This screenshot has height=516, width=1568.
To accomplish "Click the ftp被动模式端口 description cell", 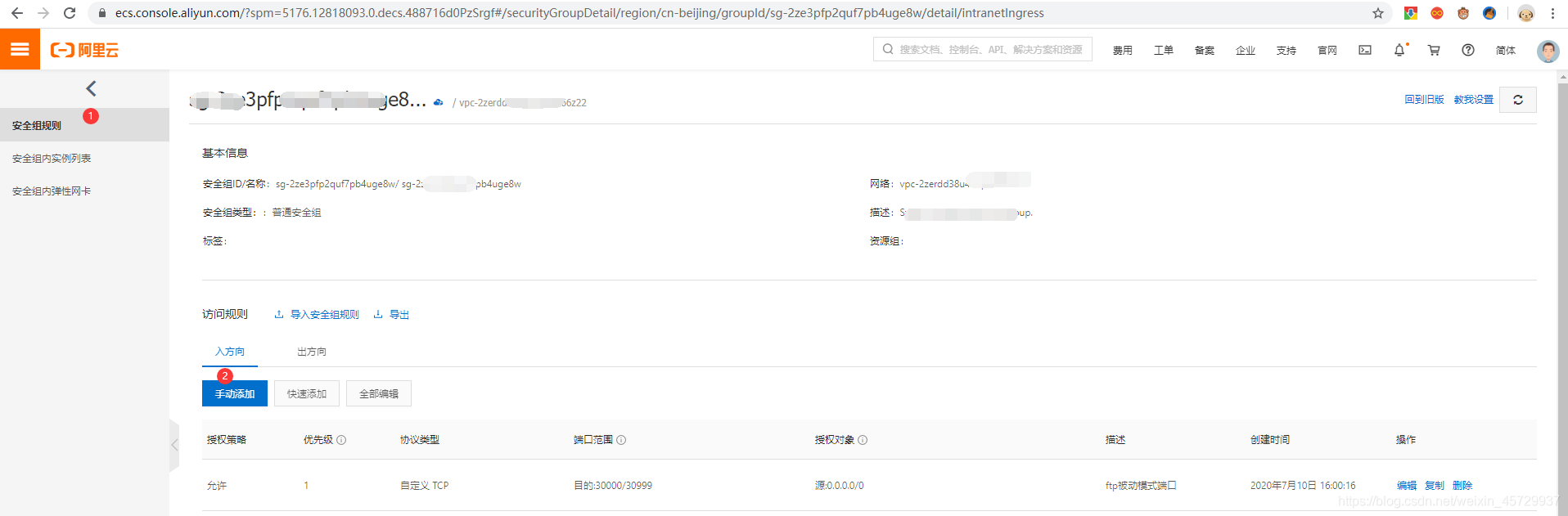I will pyautogui.click(x=1141, y=486).
